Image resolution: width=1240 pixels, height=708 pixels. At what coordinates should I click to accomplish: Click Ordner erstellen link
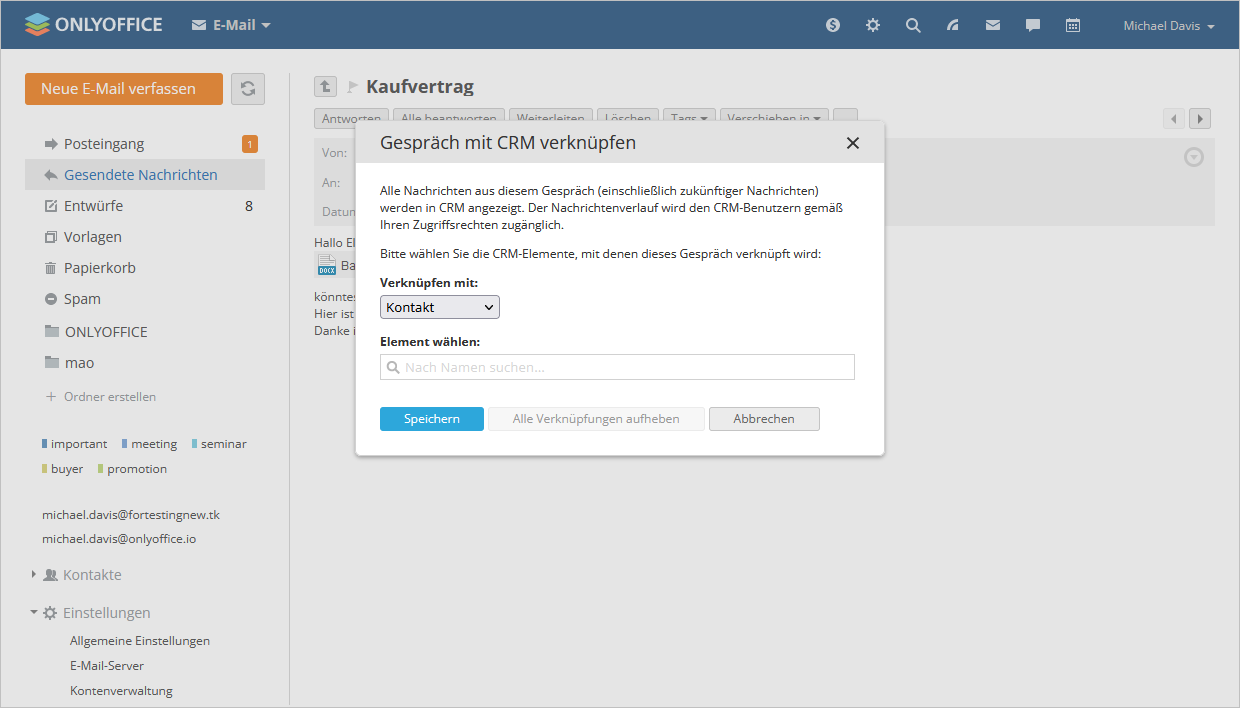point(101,397)
